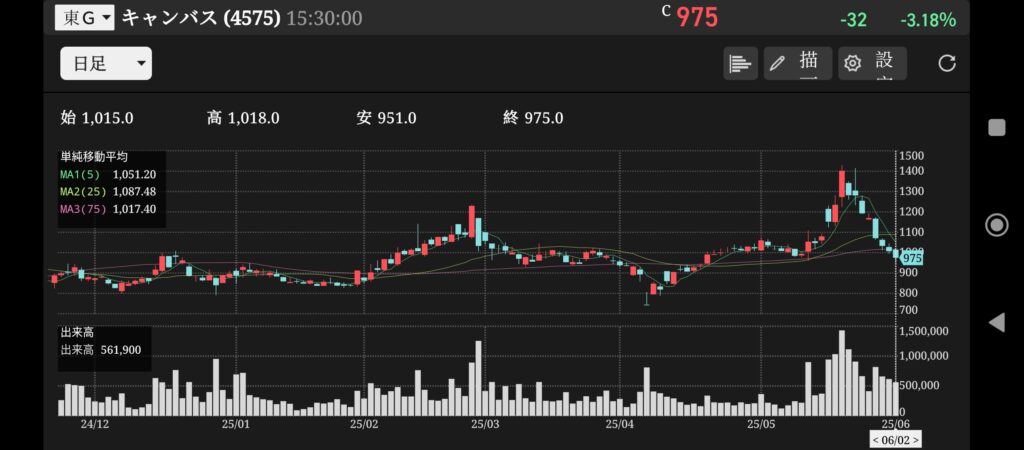Click the 25/02 date axis label
1024x450 pixels.
tap(364, 425)
